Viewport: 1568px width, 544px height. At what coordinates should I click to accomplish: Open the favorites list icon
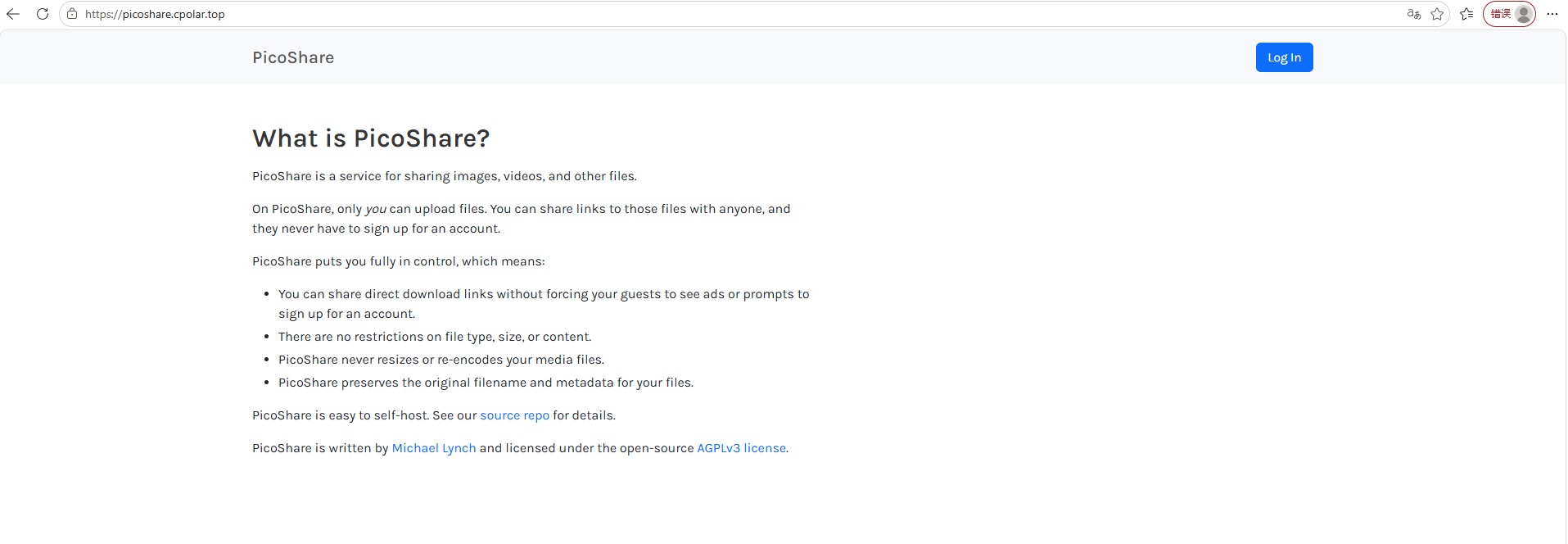point(1466,14)
